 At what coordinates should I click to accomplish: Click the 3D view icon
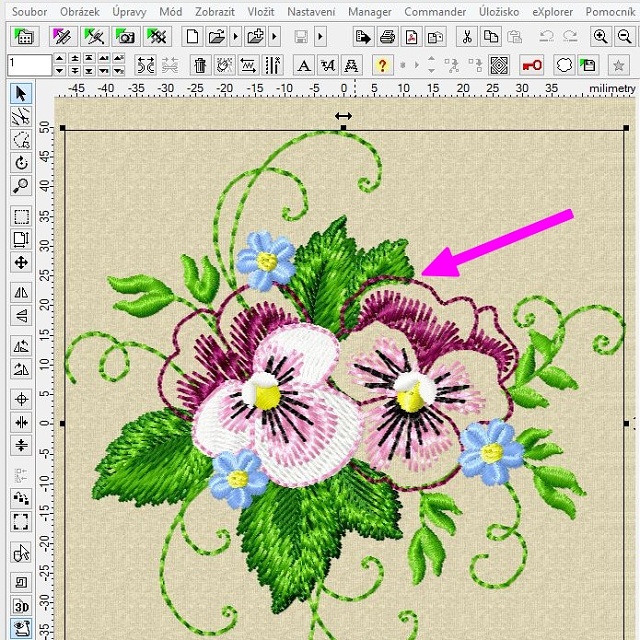tap(21, 606)
